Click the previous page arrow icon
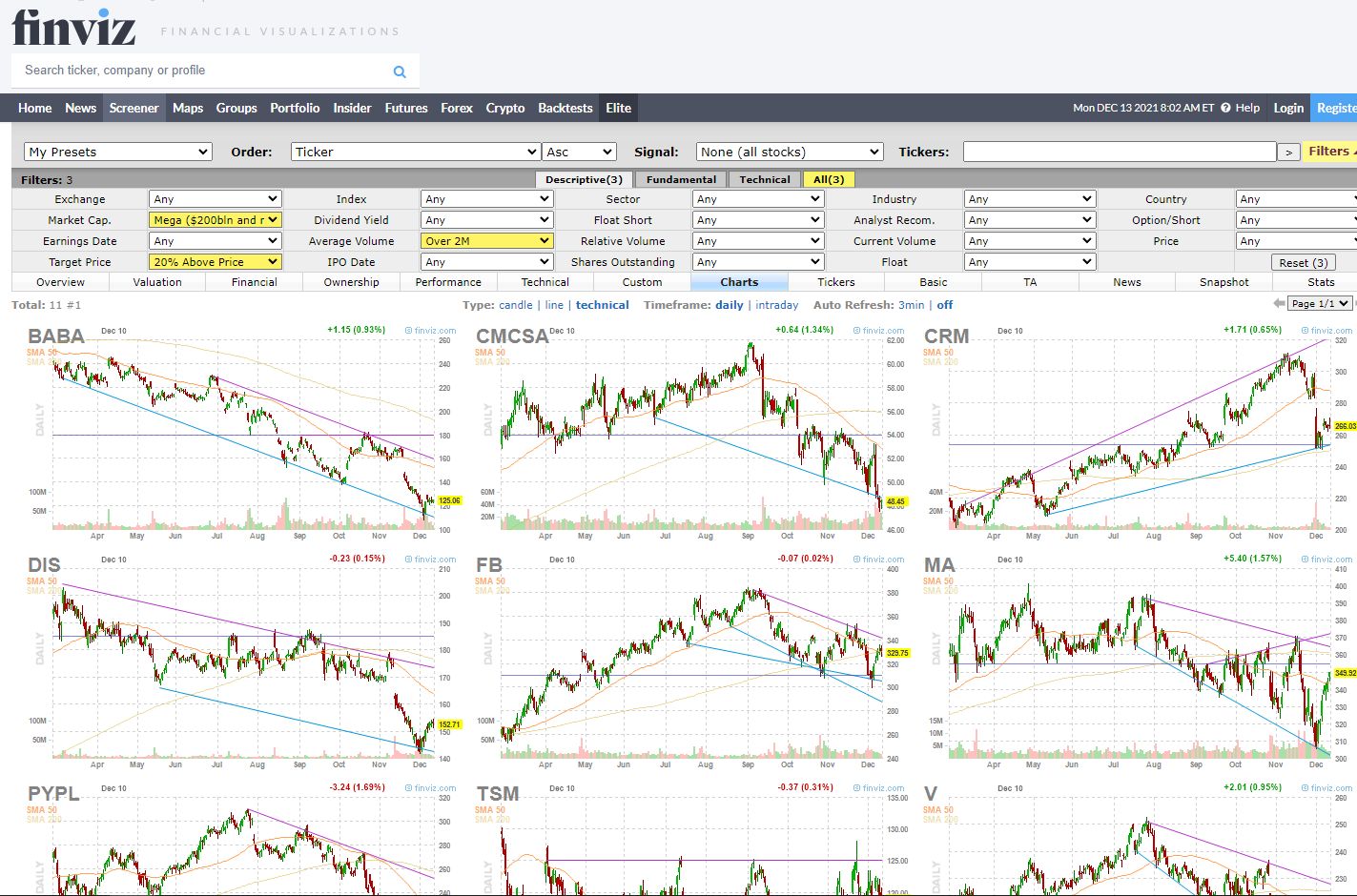The height and width of the screenshot is (896, 1357). (1279, 303)
